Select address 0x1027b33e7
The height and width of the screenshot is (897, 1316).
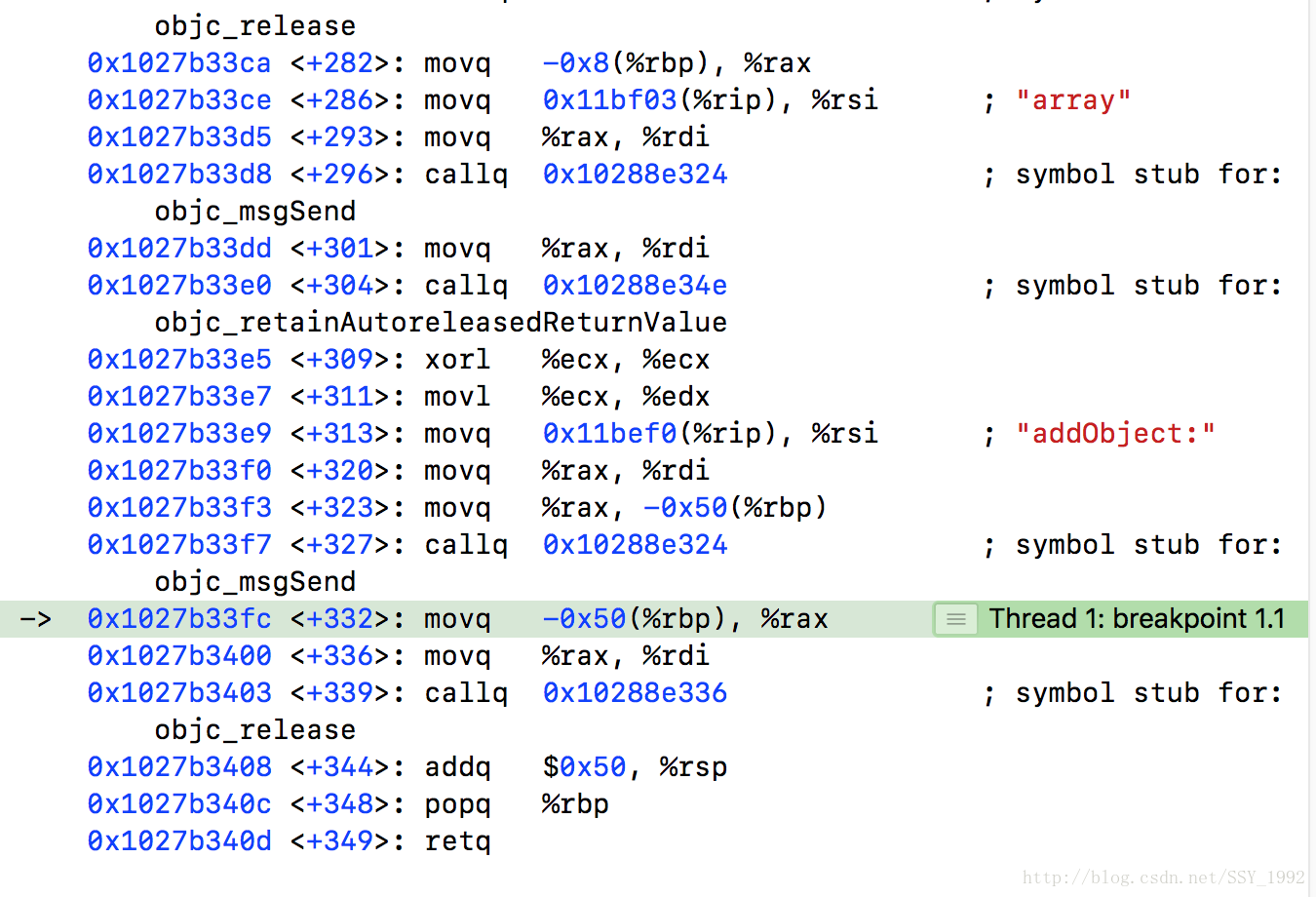click(179, 397)
